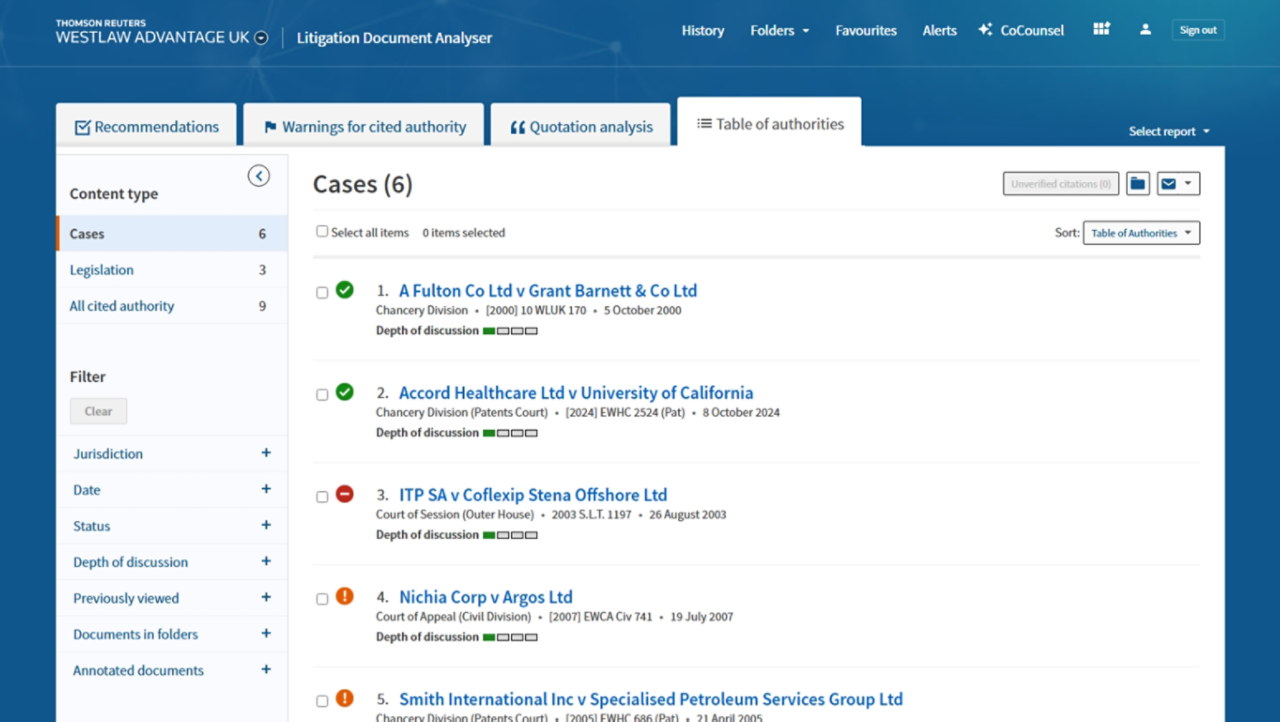Click green check status for A Fulton Co
The image size is (1280, 722).
(x=345, y=290)
